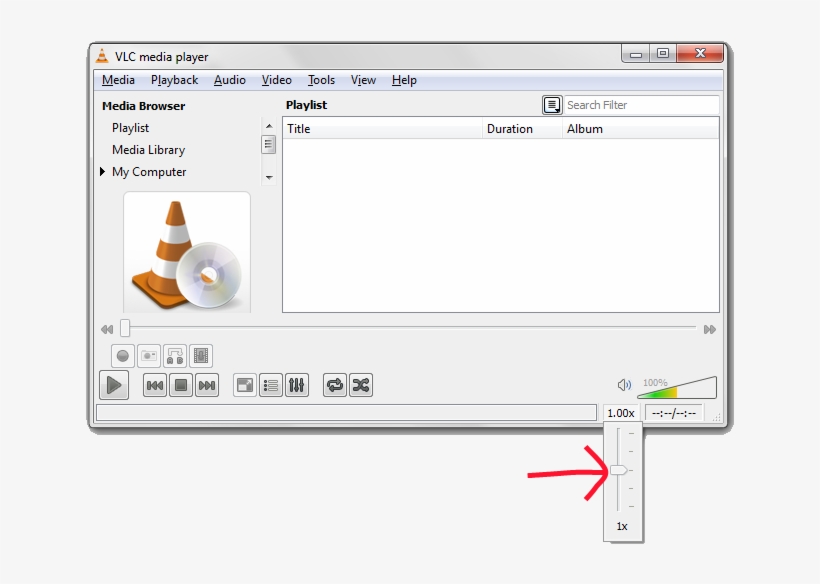Toggle the playlist view icon
The image size is (820, 584).
(271, 385)
